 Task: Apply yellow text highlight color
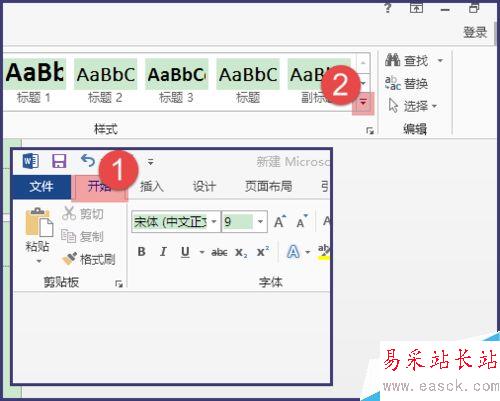pyautogui.click(x=324, y=252)
